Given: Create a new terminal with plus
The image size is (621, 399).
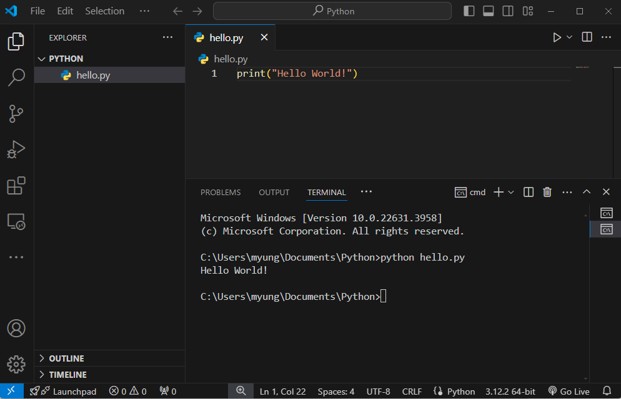Looking at the screenshot, I should [x=499, y=192].
